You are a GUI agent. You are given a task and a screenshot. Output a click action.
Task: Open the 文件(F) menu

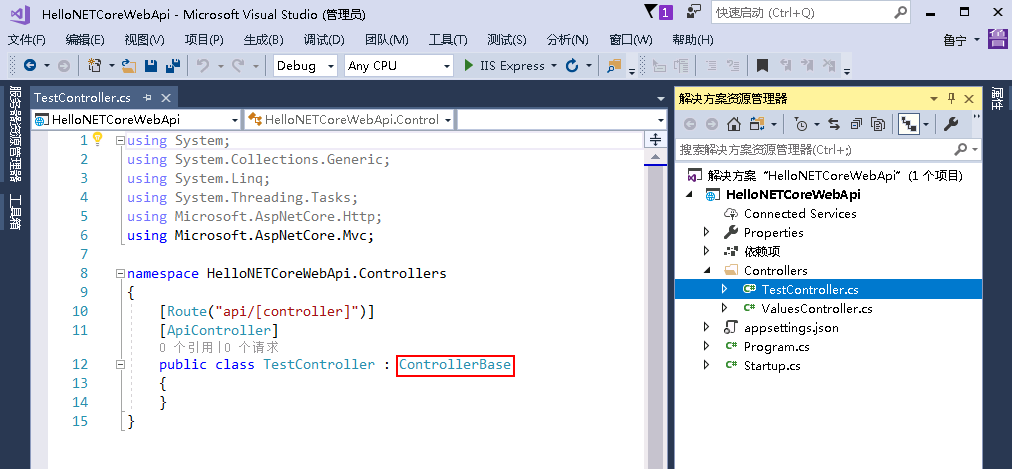[x=27, y=40]
